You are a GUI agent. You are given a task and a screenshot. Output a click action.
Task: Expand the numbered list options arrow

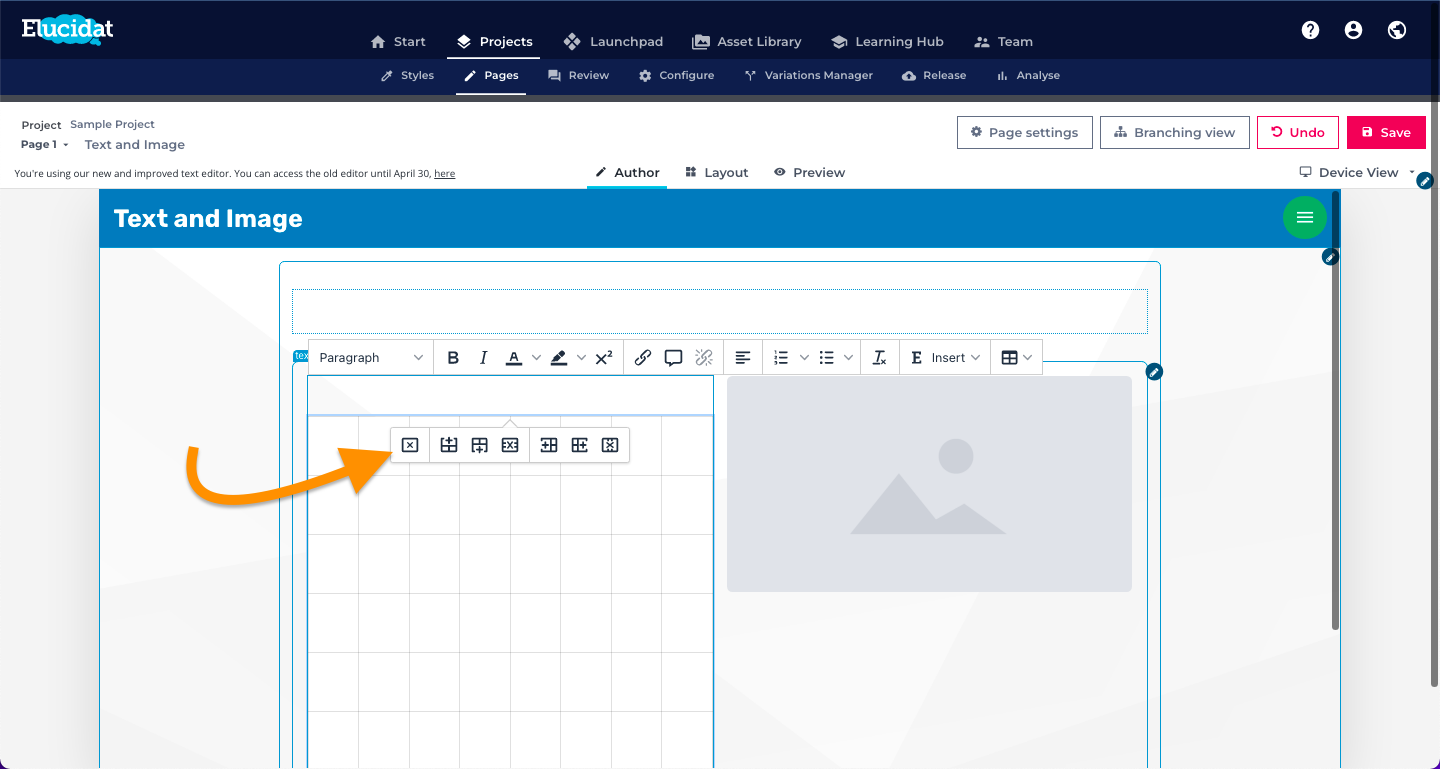pyautogui.click(x=805, y=358)
